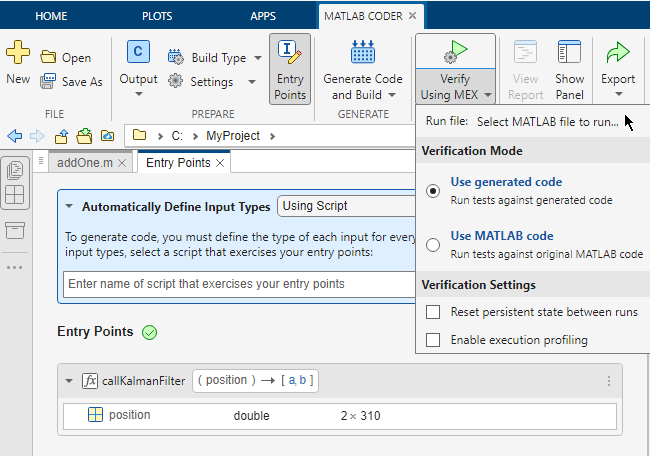Collapse the callKalmanFilter entry point
This screenshot has width=650, height=456.
[69, 380]
